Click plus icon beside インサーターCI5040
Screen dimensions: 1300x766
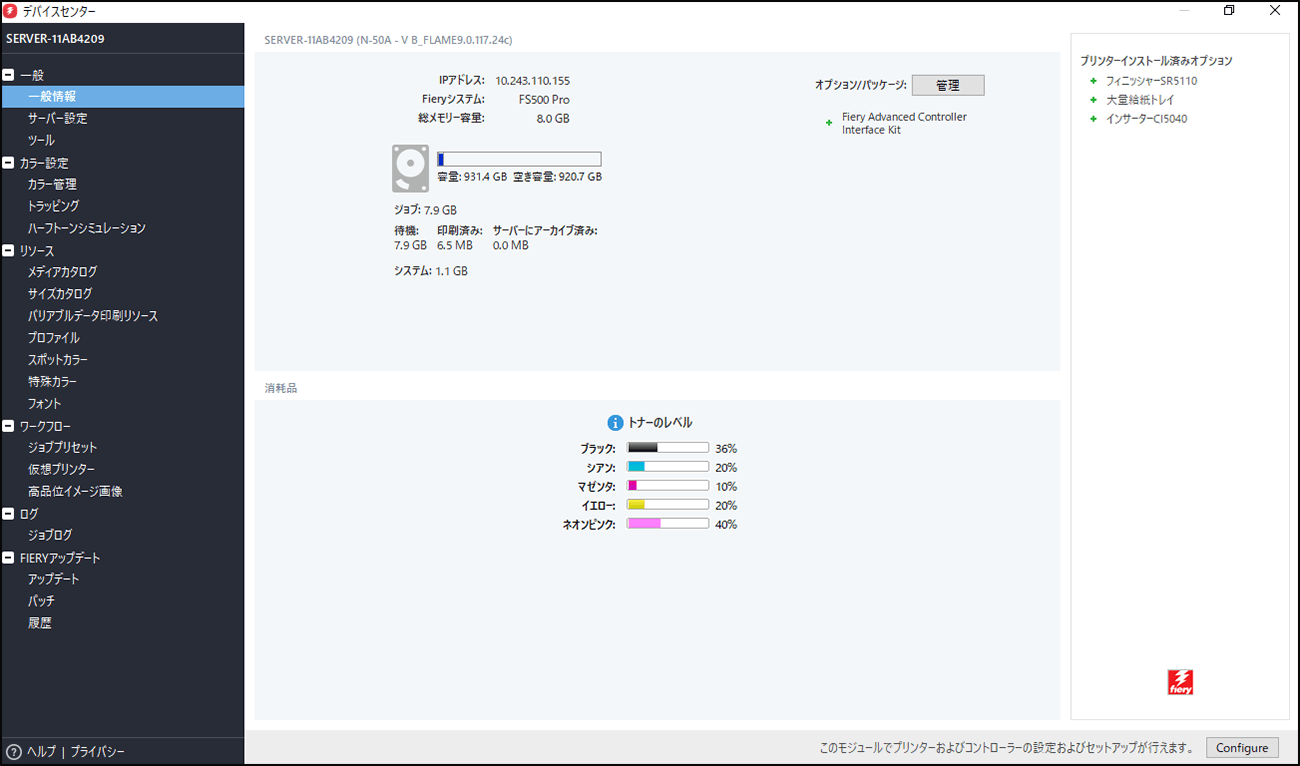[x=1094, y=119]
